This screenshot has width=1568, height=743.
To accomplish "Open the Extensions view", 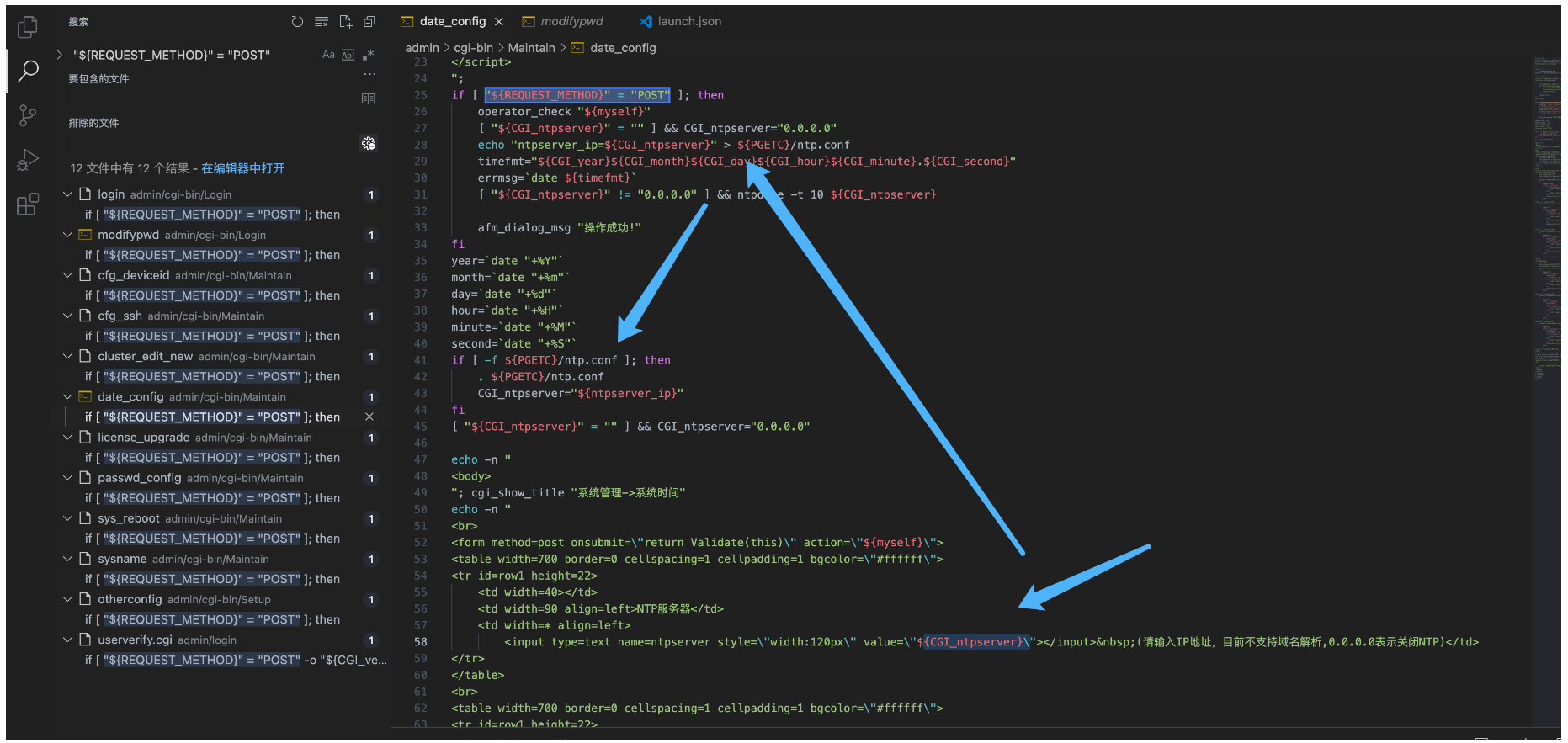I will pos(28,204).
